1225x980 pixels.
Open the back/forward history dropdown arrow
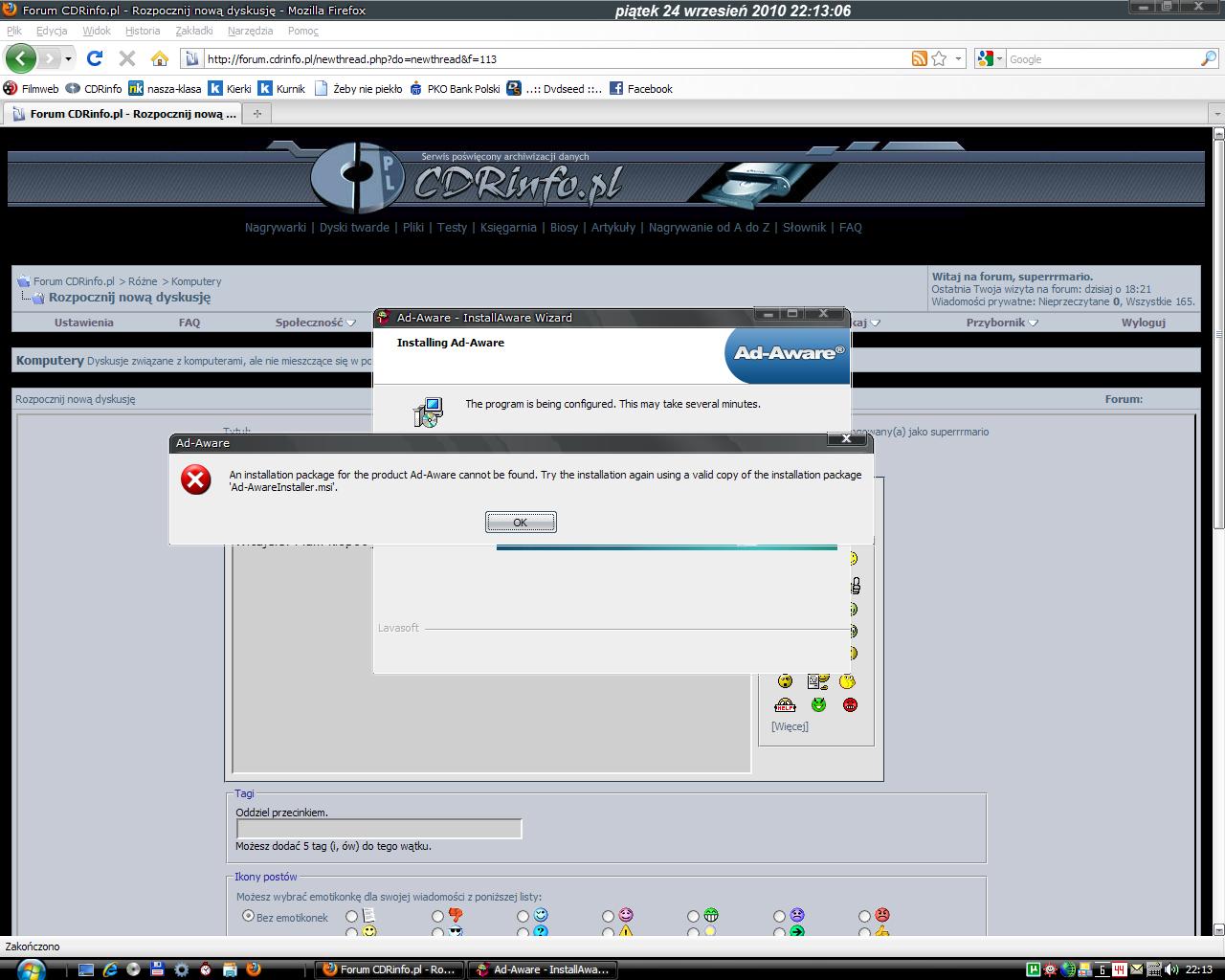tap(68, 58)
